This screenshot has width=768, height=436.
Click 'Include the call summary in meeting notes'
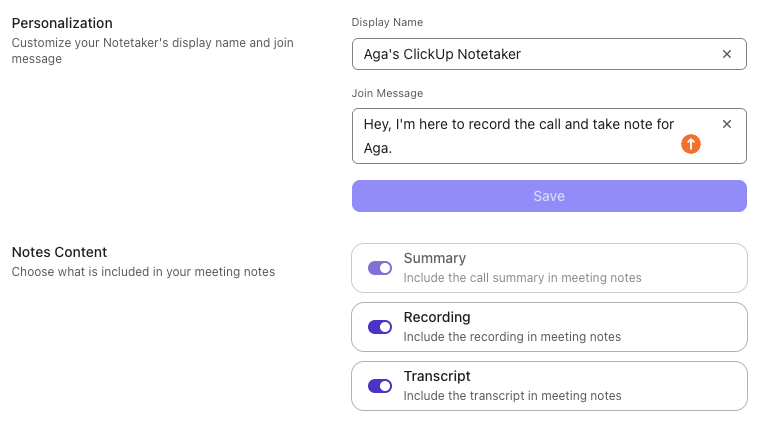pos(522,278)
